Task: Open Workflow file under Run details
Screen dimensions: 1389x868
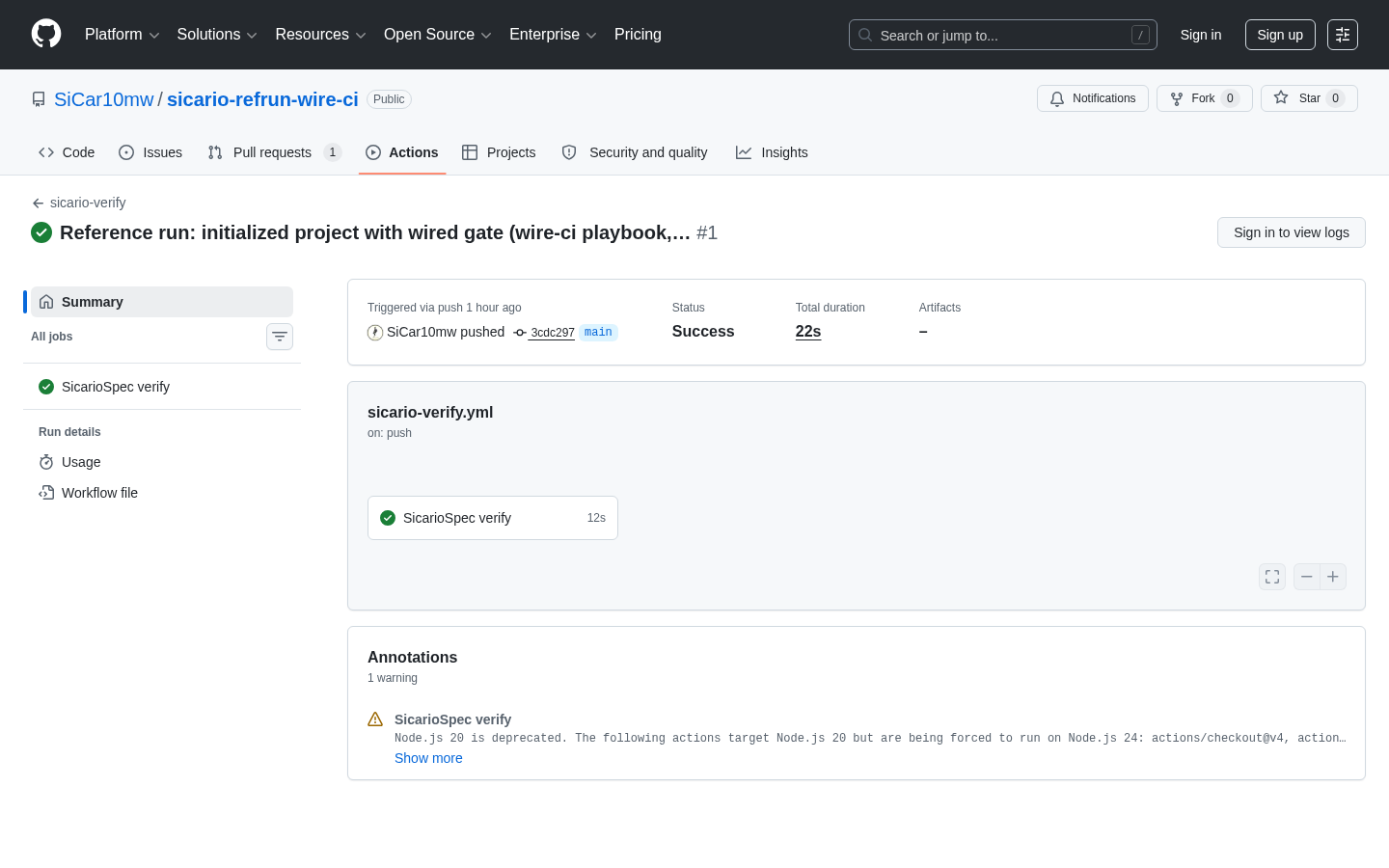Action: pos(162,493)
